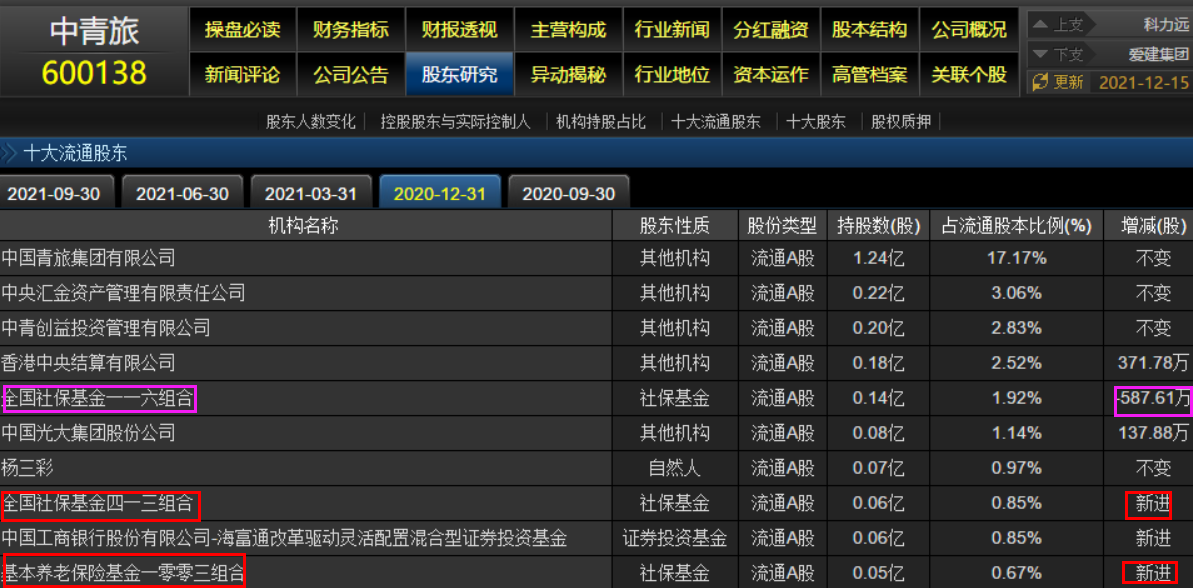Click the 137.88万 change value

[x=1153, y=433]
